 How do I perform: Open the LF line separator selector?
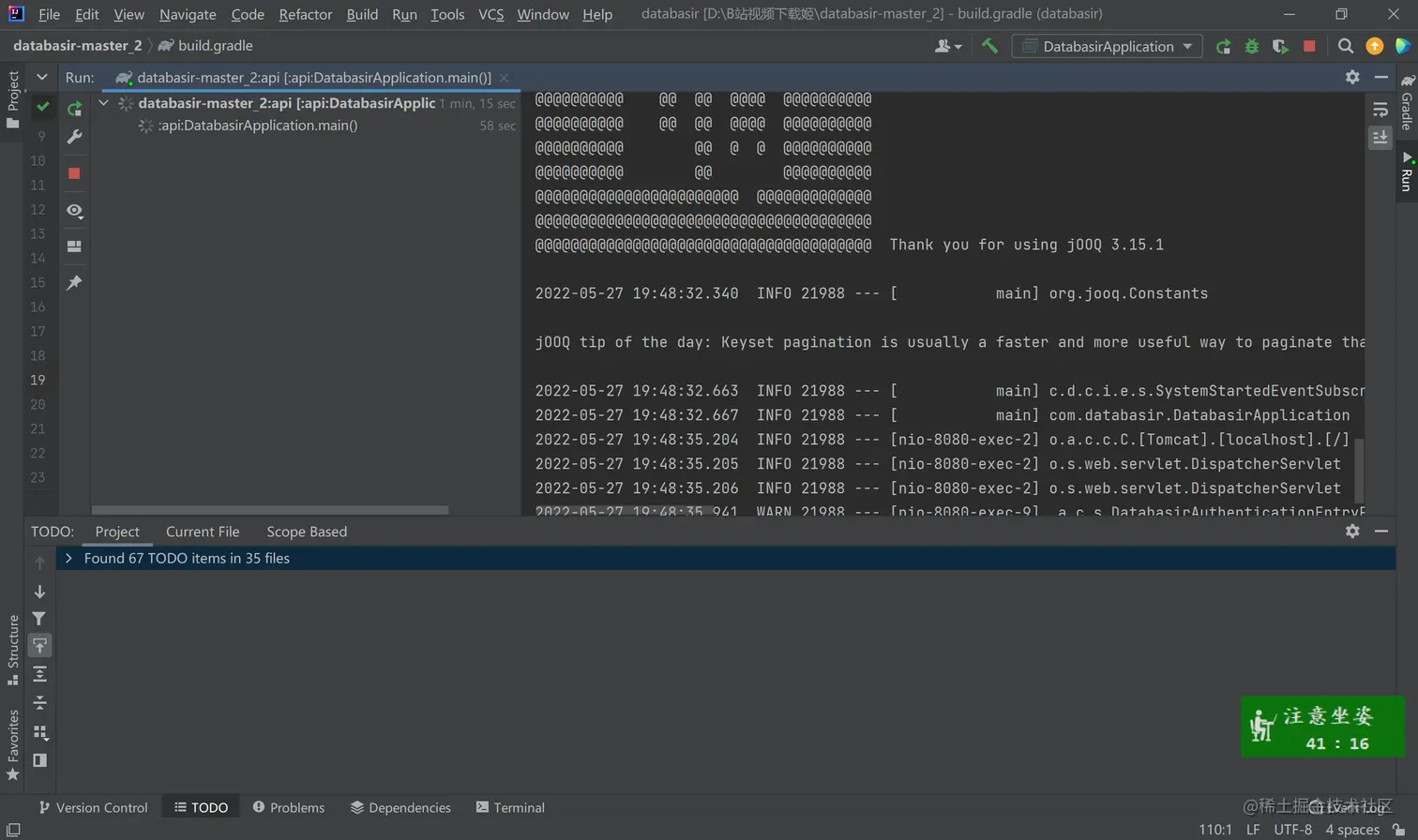tap(1253, 830)
